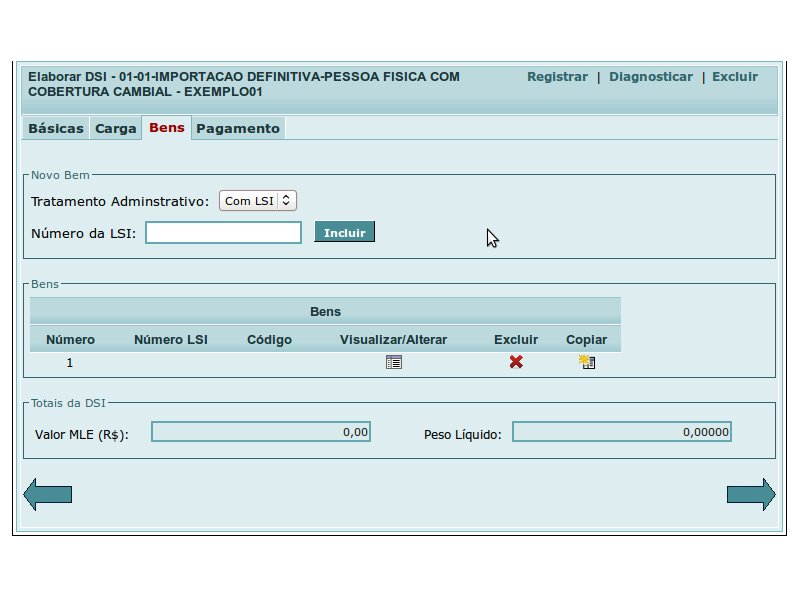Run Diagnosticar from the header
Screen dimensions: 800x600
(x=650, y=77)
